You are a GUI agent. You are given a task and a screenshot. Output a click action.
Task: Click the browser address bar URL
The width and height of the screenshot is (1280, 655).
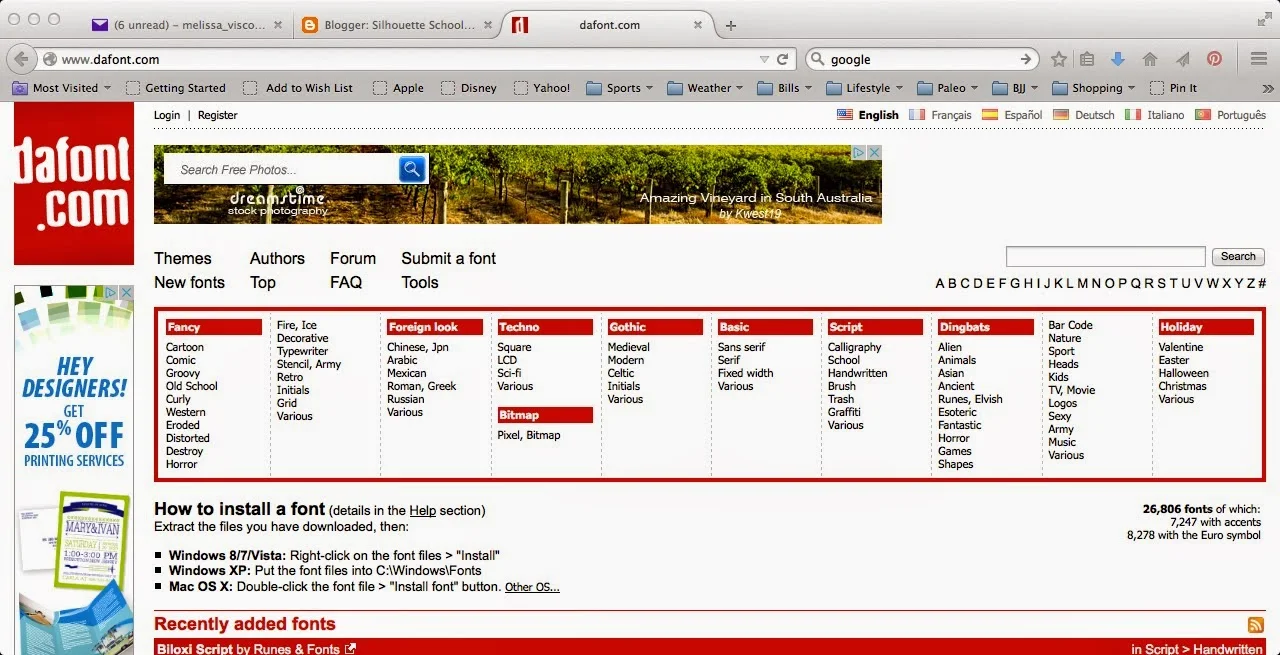(400, 60)
